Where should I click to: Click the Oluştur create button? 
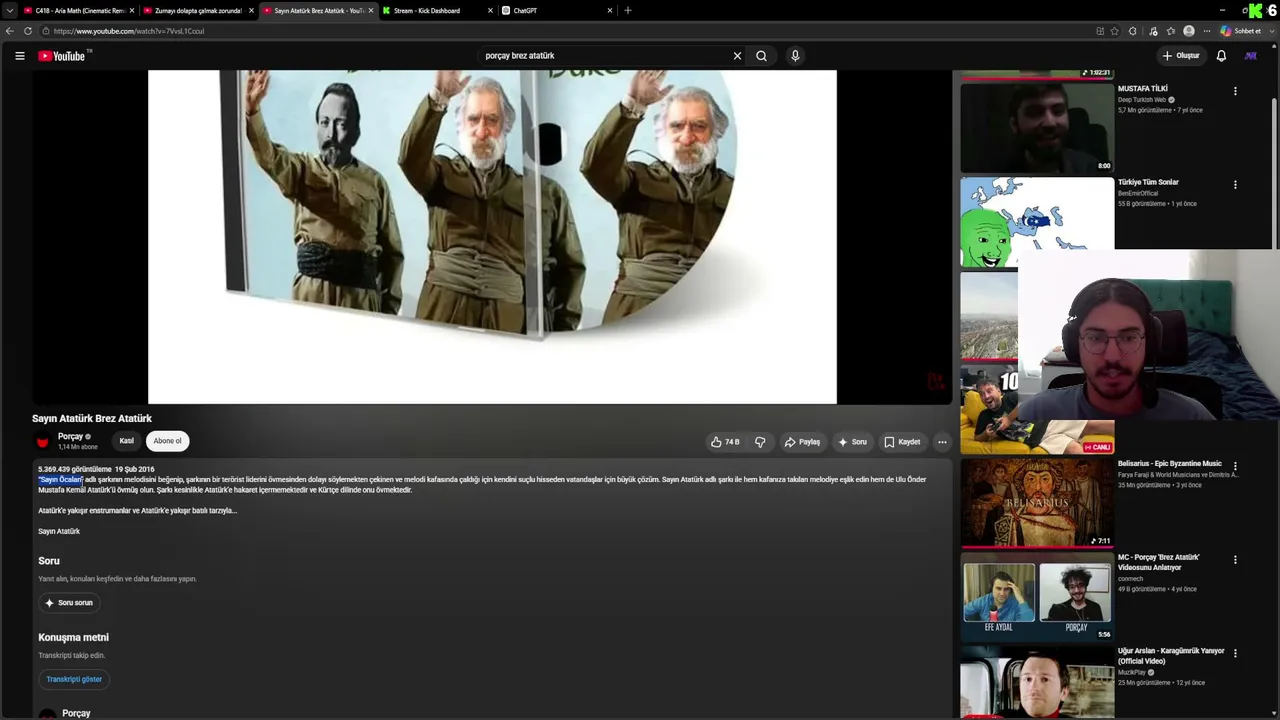click(1181, 56)
